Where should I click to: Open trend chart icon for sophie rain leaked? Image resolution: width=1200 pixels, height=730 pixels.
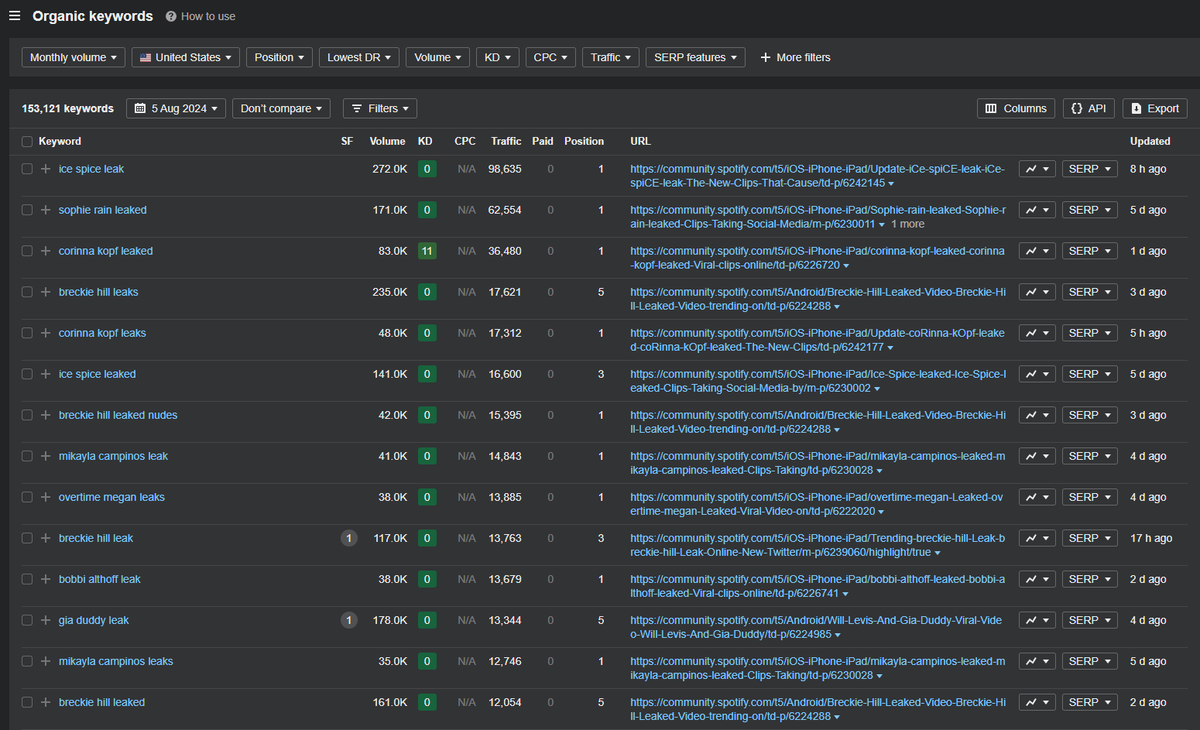pos(1037,210)
